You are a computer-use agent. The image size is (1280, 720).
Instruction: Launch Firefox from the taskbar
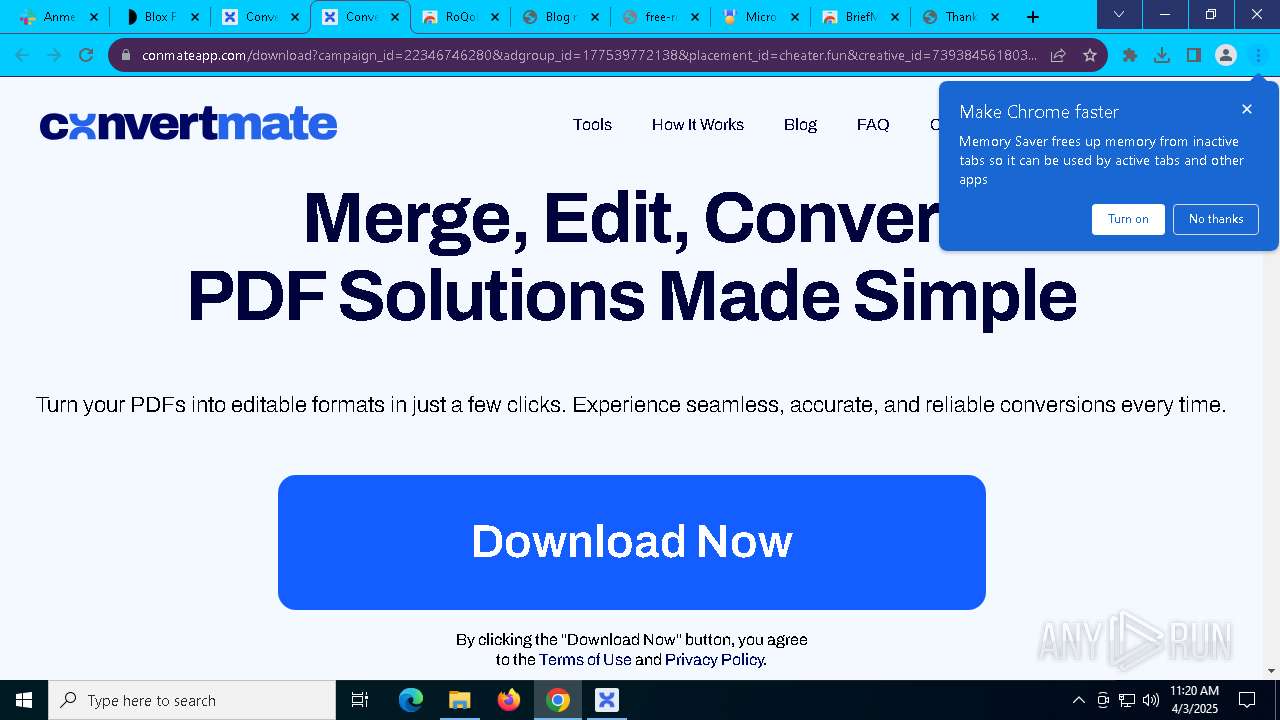click(x=509, y=700)
